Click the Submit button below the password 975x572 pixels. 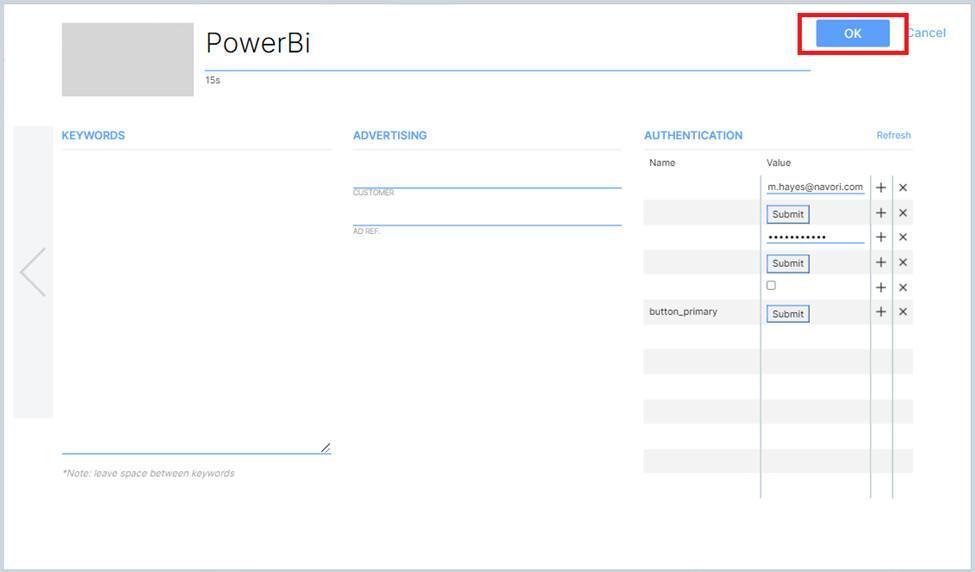pyautogui.click(x=788, y=263)
